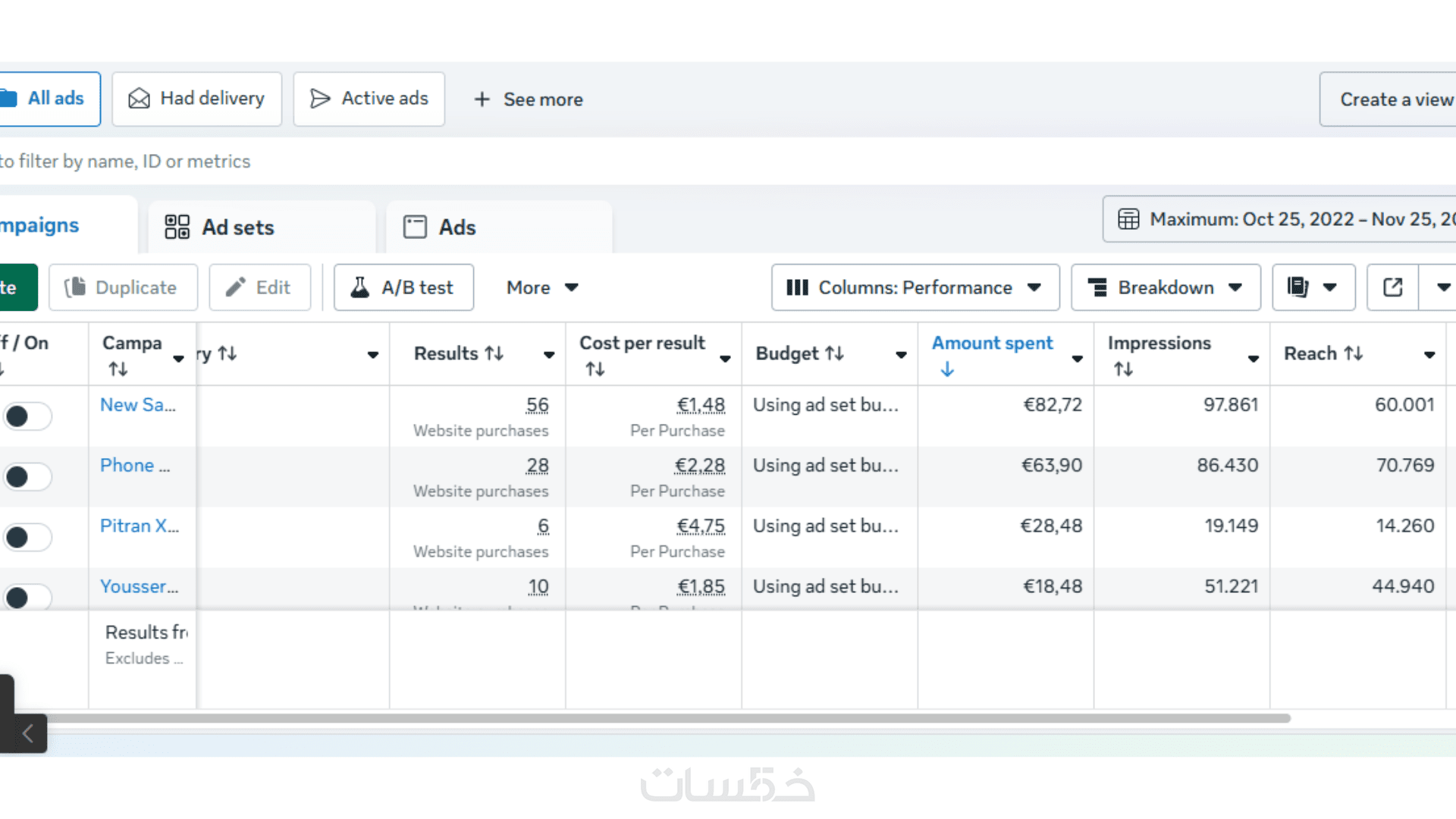Screen dimensions: 1456x819
Task: Click the export share icon button
Action: [x=1392, y=287]
